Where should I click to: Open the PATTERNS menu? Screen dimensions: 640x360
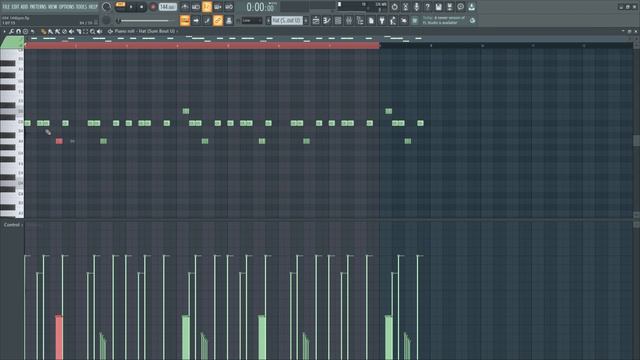tap(38, 7)
